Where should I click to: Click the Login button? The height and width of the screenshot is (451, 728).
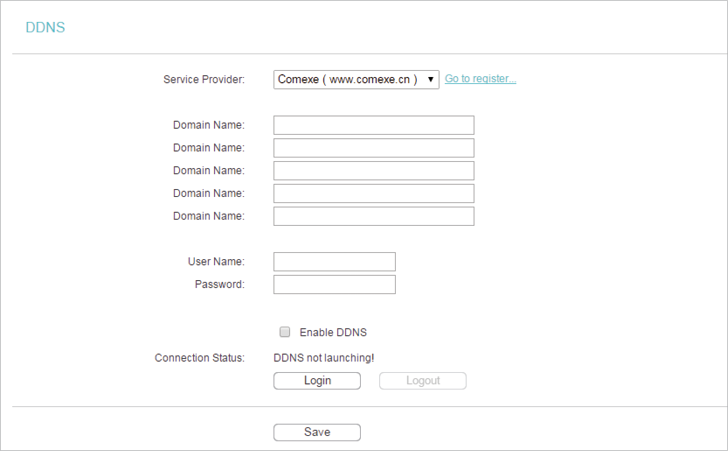point(317,380)
